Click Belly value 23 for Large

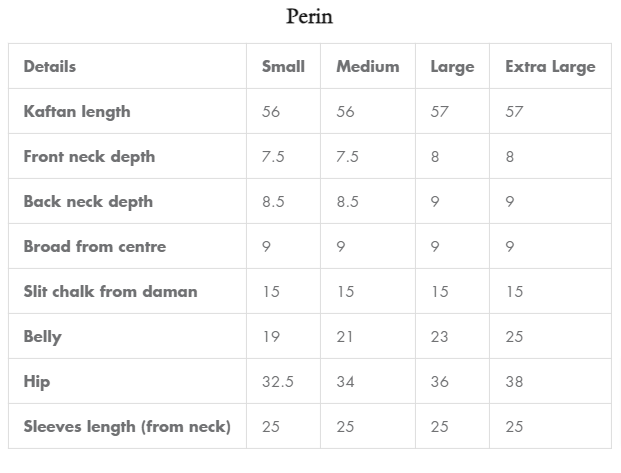pos(439,337)
